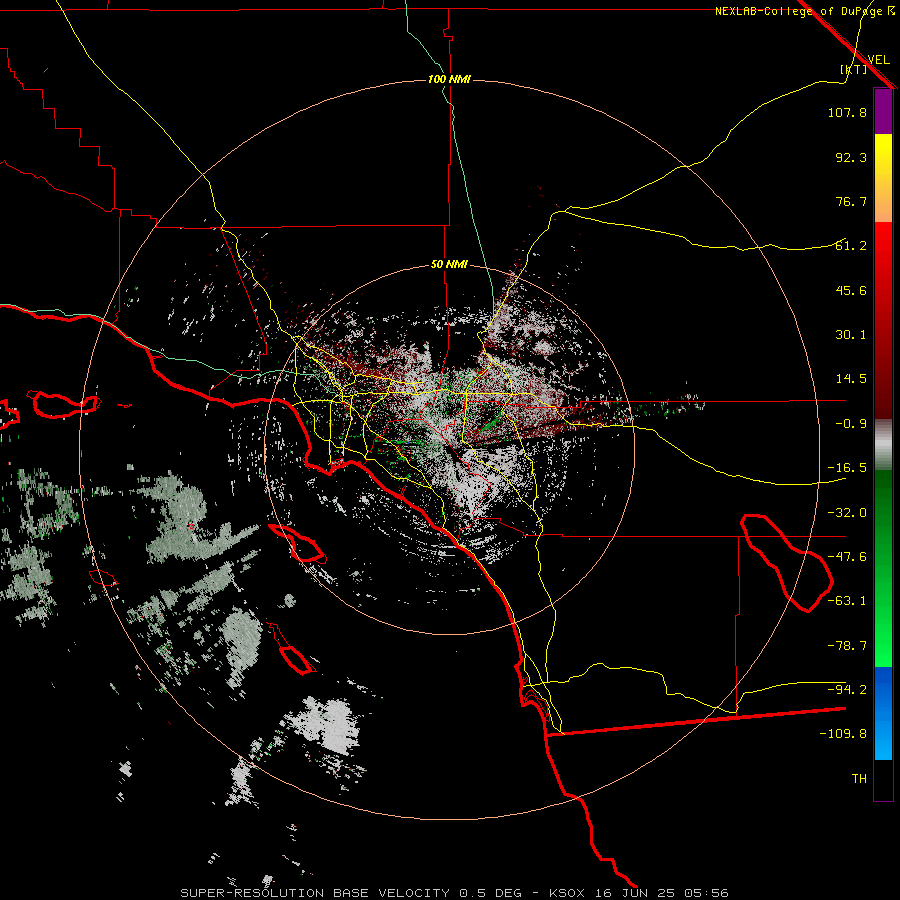
Task: Click the 61.2 legend value
Action: (851, 246)
